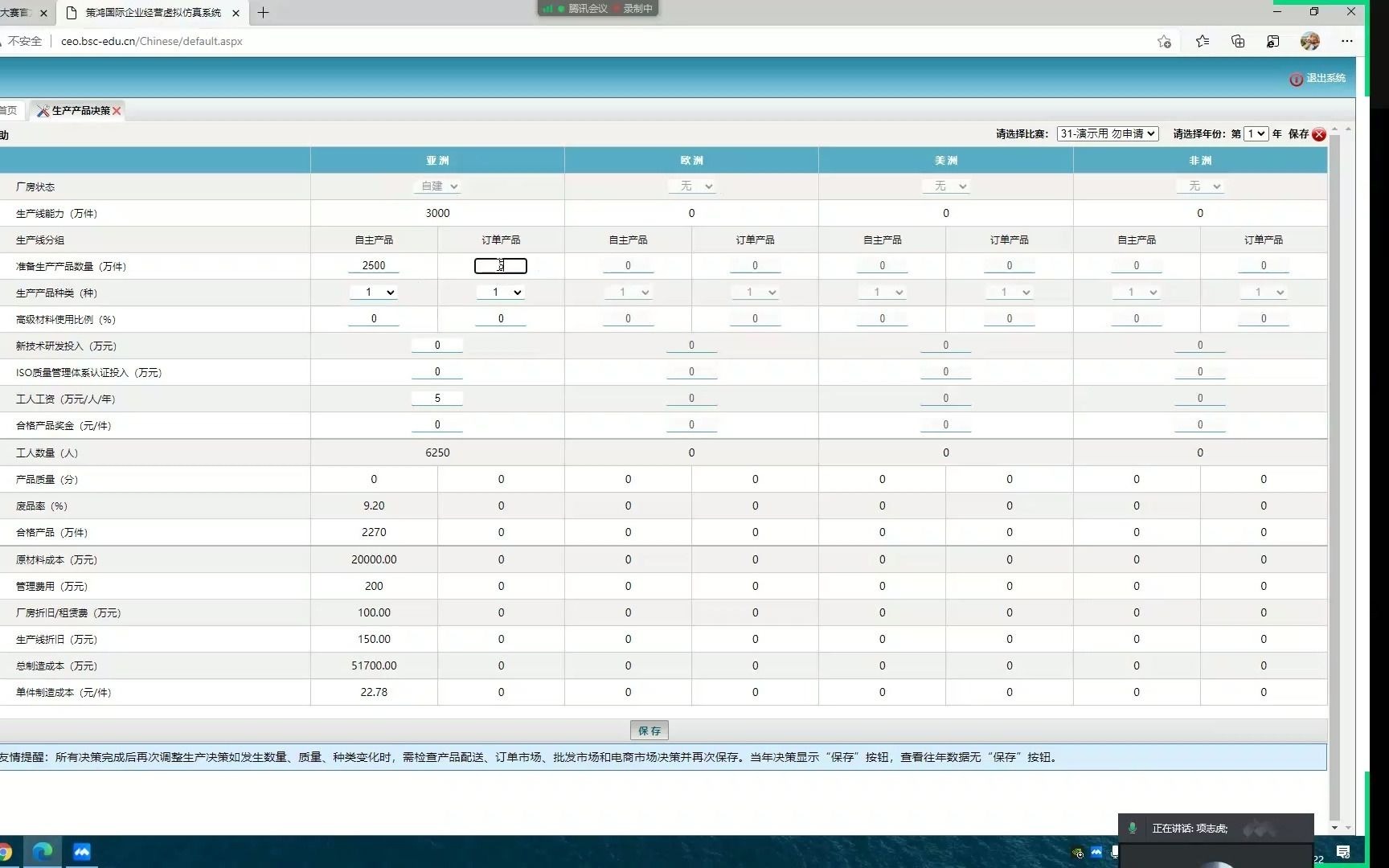1389x868 pixels.
Task: Click 亚洲 新技术研发投入 input field
Action: click(437, 346)
